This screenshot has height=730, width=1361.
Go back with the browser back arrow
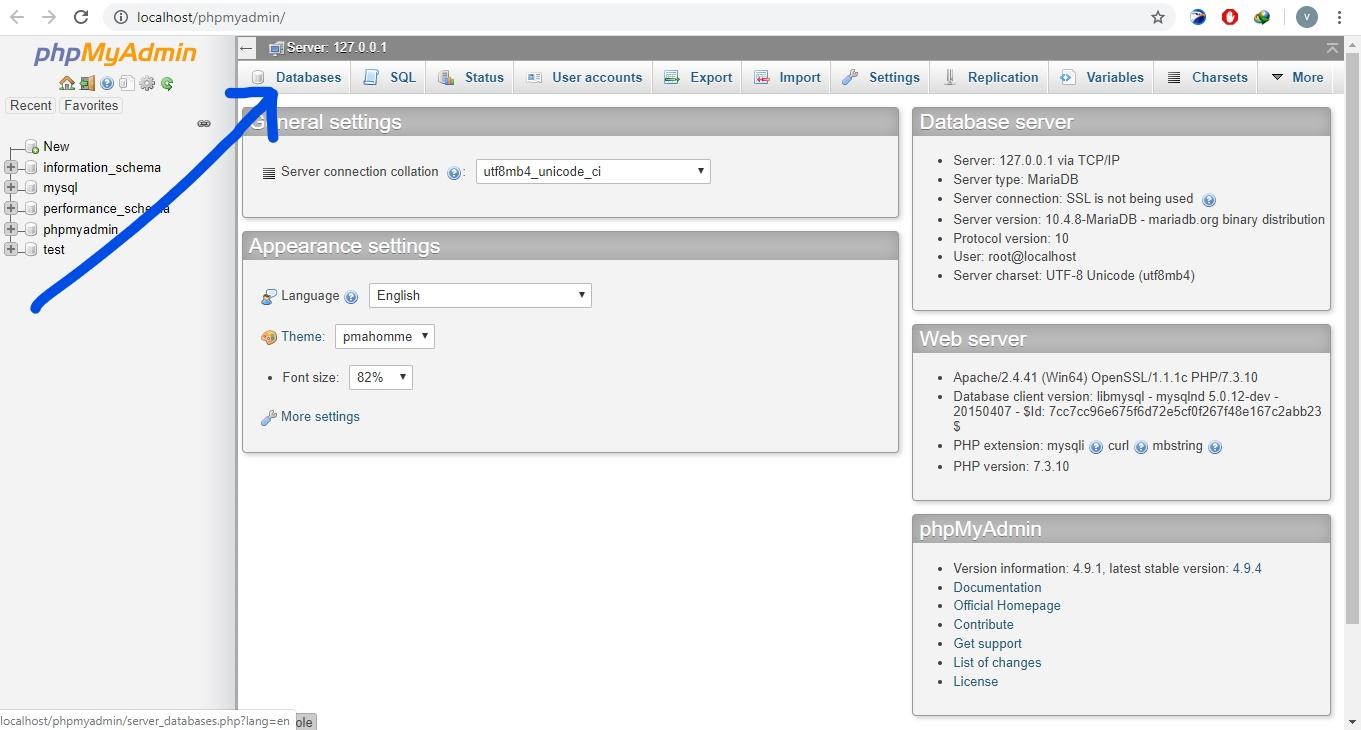[x=17, y=17]
